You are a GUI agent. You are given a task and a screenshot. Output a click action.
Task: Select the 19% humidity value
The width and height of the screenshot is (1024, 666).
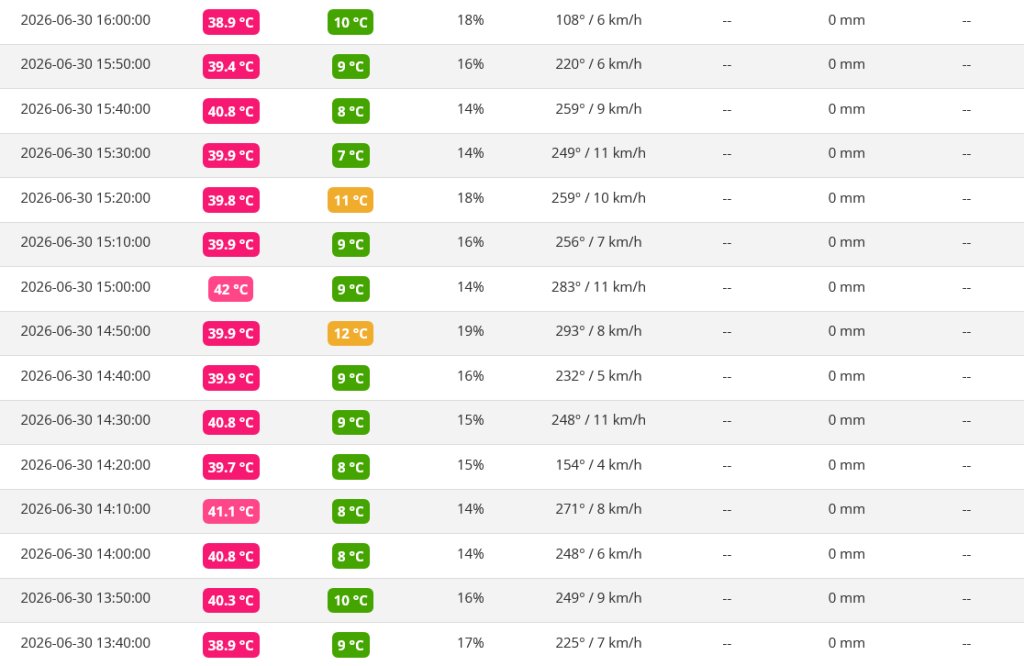(x=470, y=331)
